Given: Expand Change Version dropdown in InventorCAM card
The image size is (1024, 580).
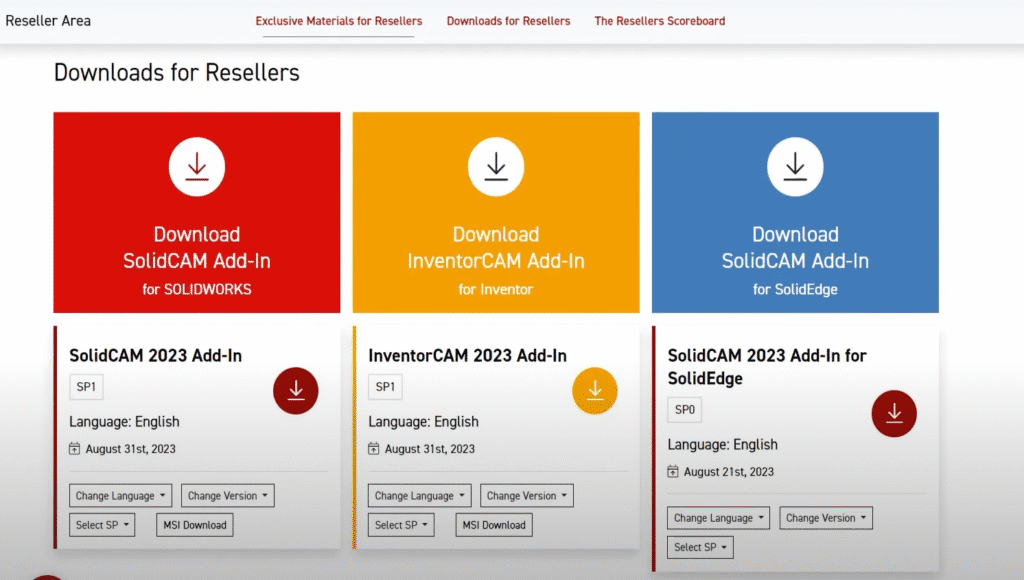Looking at the screenshot, I should pyautogui.click(x=527, y=496).
